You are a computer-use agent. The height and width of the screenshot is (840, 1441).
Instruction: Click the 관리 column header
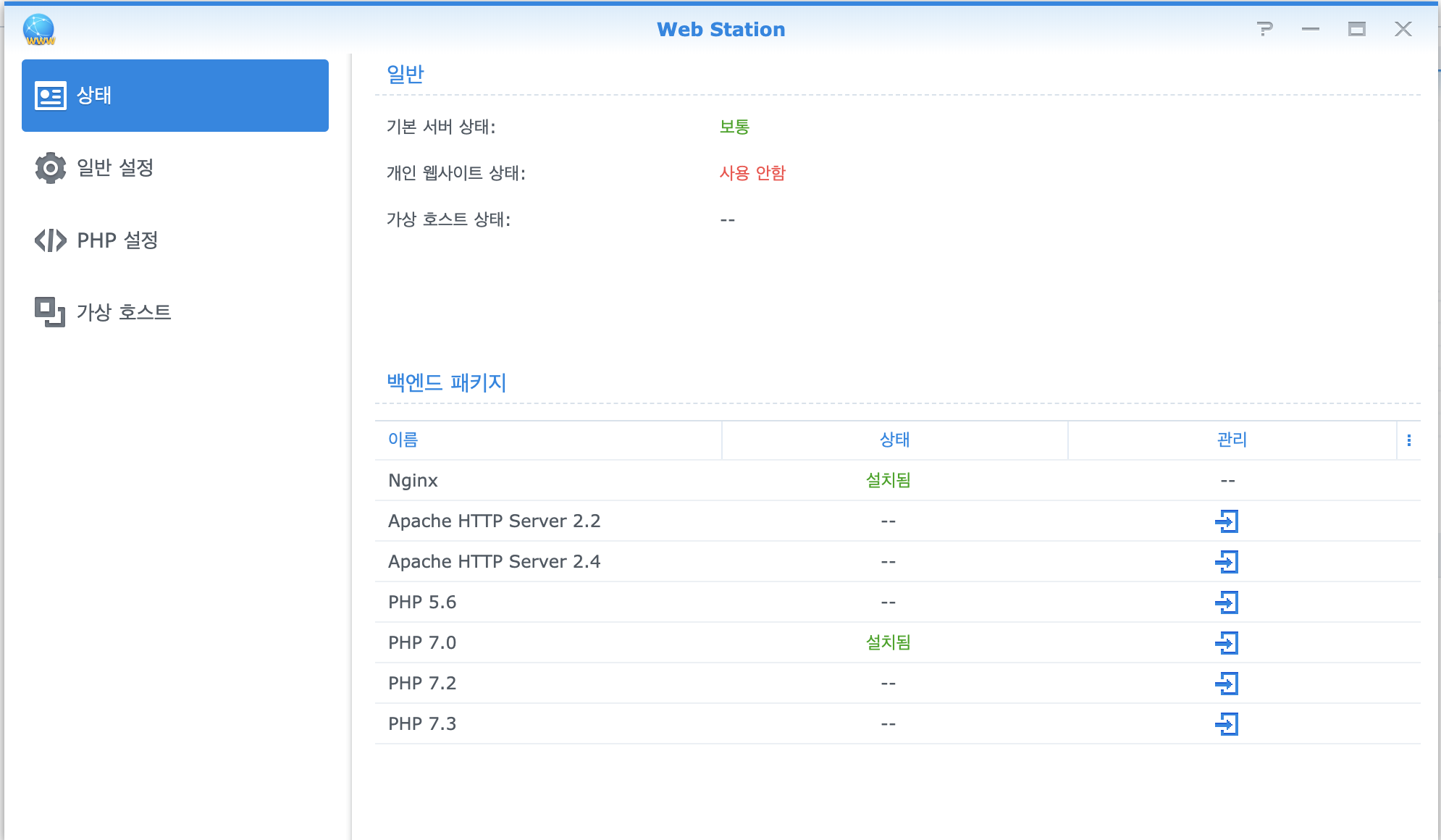pyautogui.click(x=1231, y=440)
